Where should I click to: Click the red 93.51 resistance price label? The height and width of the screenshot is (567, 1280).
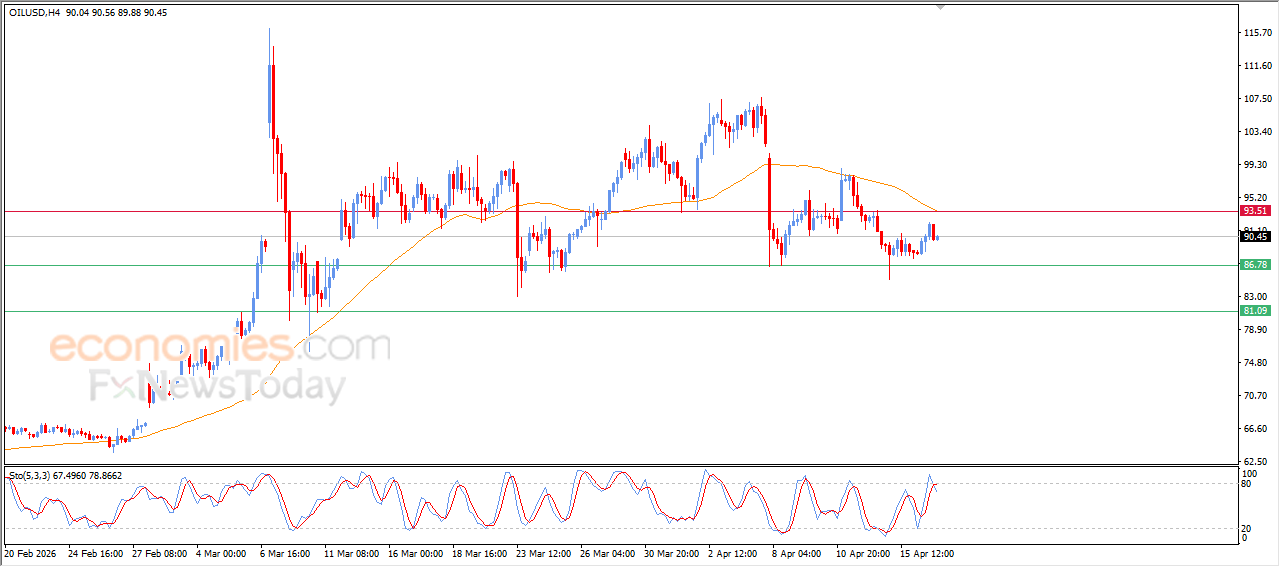1255,211
